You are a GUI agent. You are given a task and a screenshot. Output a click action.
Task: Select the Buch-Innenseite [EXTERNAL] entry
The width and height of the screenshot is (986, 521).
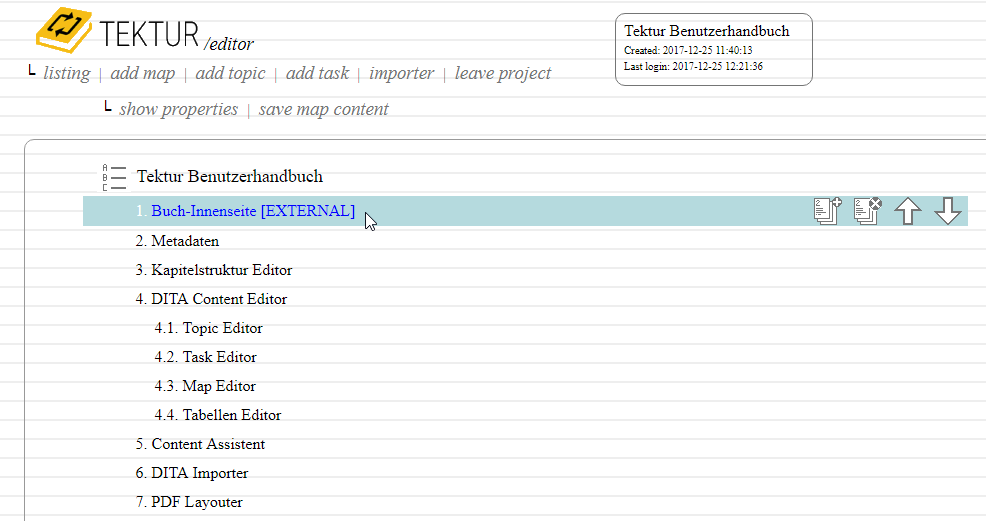pyautogui.click(x=252, y=211)
